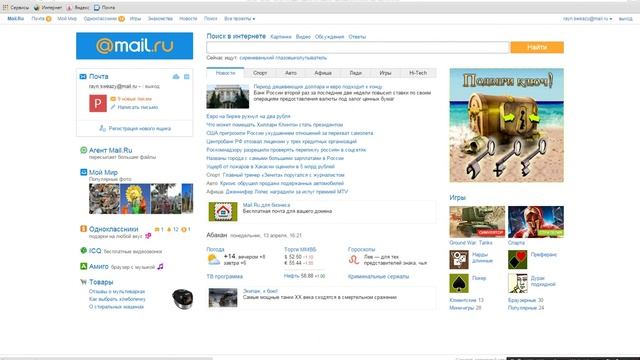Image resolution: width=640 pixels, height=360 pixels.
Task: Open the Агент Mail.Ru green icon
Action: click(x=84, y=150)
